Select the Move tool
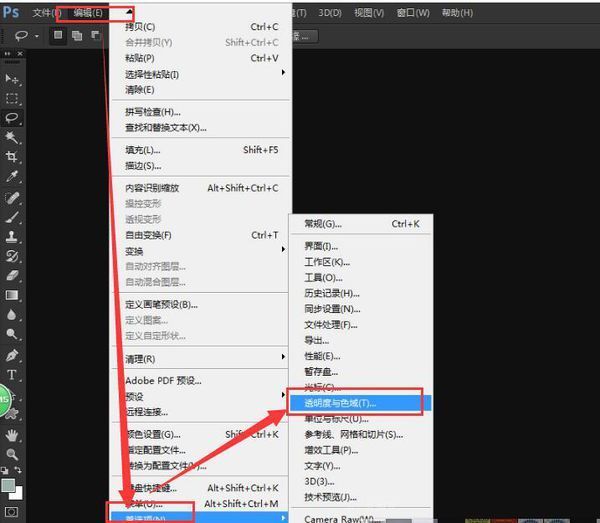 pyautogui.click(x=12, y=79)
